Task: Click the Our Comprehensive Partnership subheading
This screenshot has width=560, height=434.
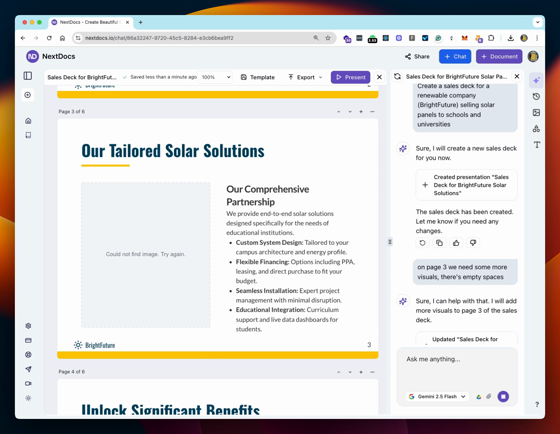Action: 268,195
